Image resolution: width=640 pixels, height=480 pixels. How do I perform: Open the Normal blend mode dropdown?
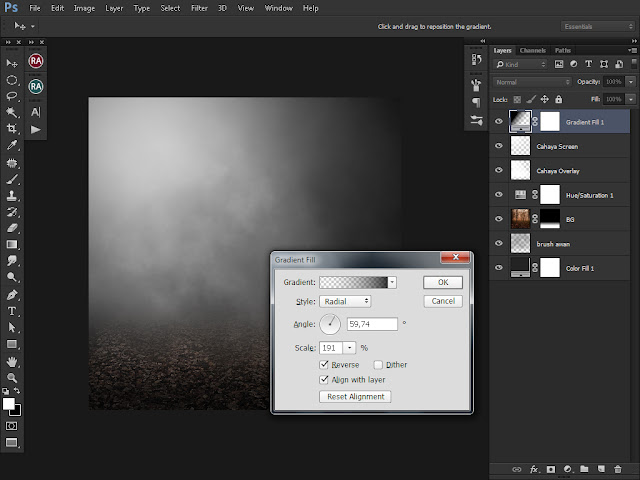[532, 82]
